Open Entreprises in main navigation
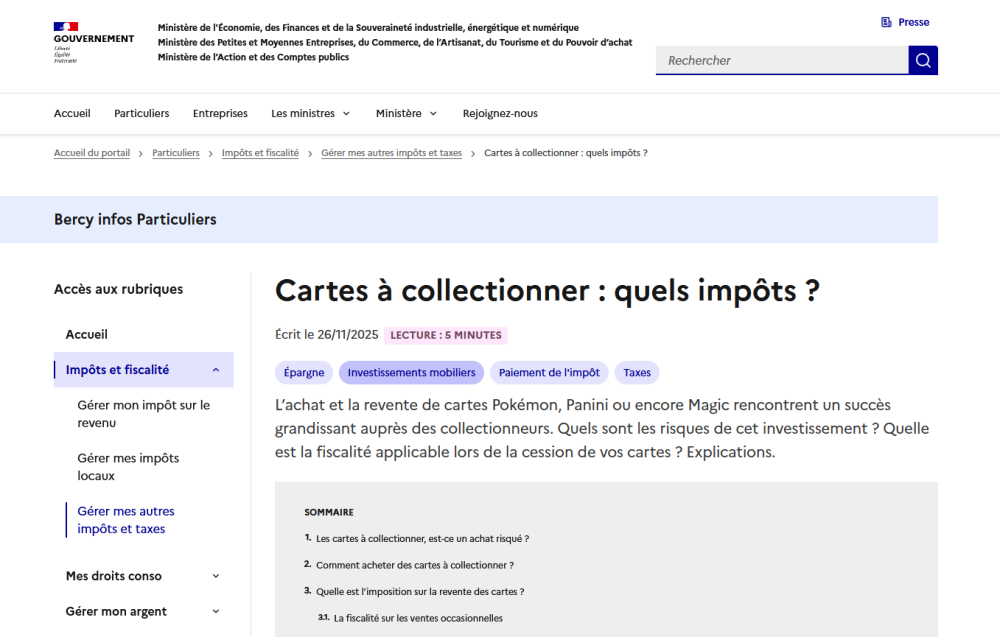 [220, 114]
